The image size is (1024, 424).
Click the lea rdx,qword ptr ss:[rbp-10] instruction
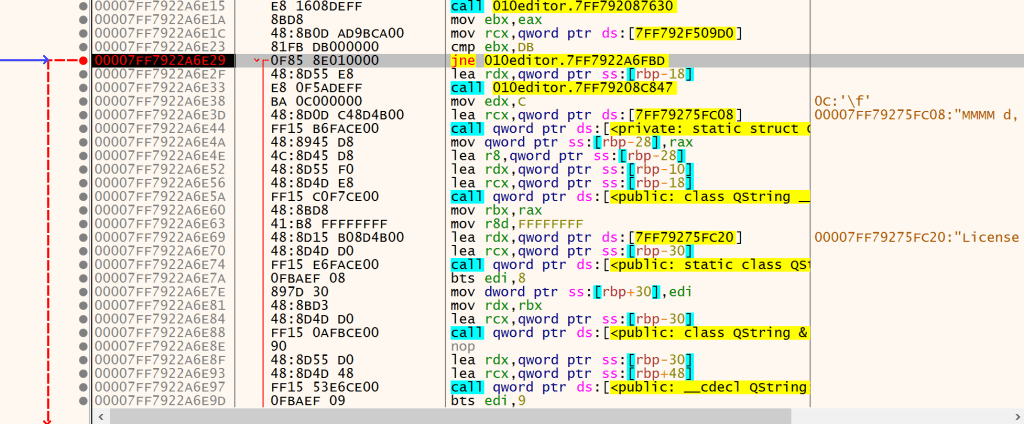pyautogui.click(x=571, y=169)
